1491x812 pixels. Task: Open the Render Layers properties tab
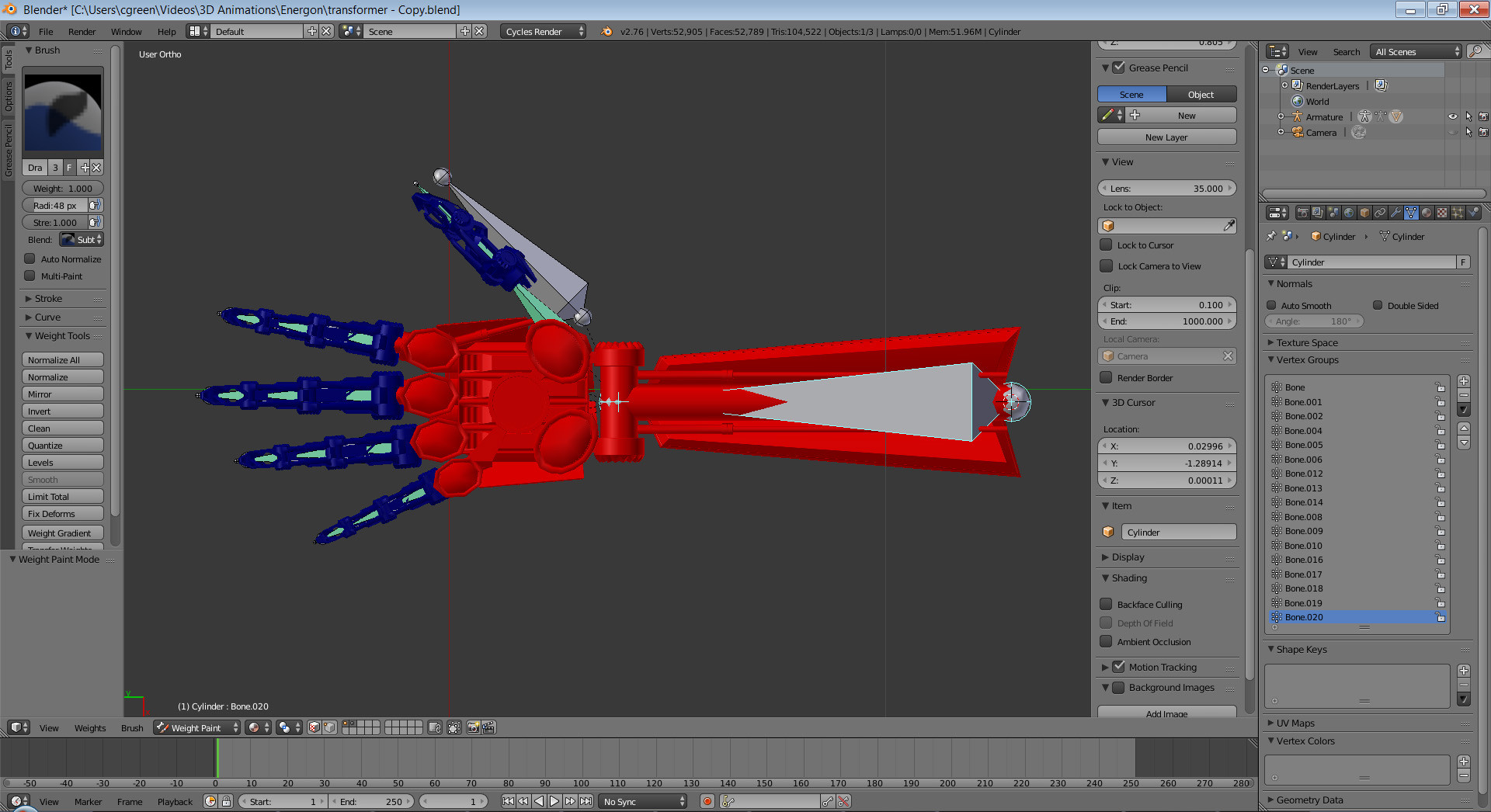1318,213
